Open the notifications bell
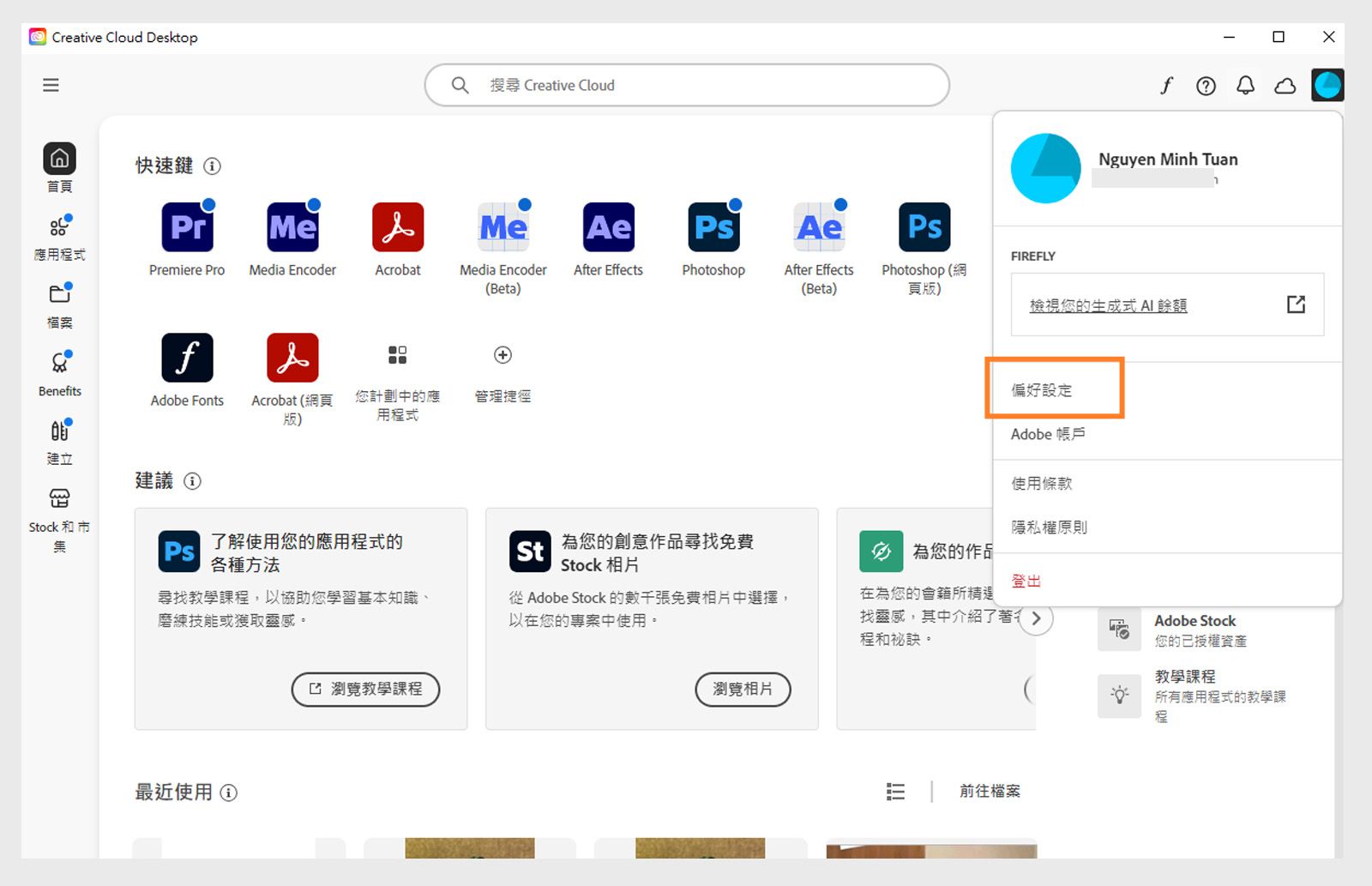 [1245, 85]
